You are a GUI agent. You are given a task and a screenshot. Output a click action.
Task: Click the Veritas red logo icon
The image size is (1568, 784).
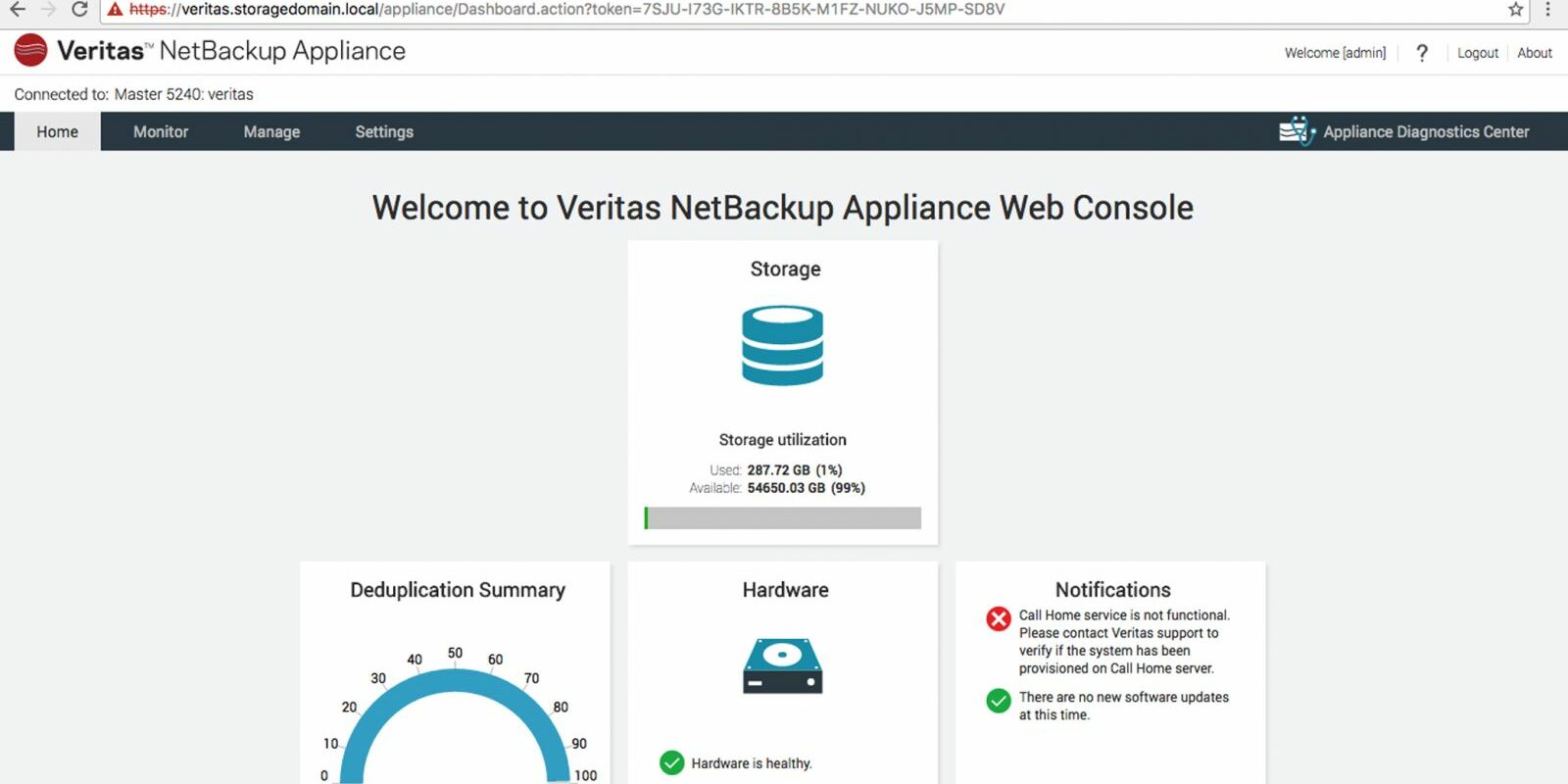tap(30, 50)
